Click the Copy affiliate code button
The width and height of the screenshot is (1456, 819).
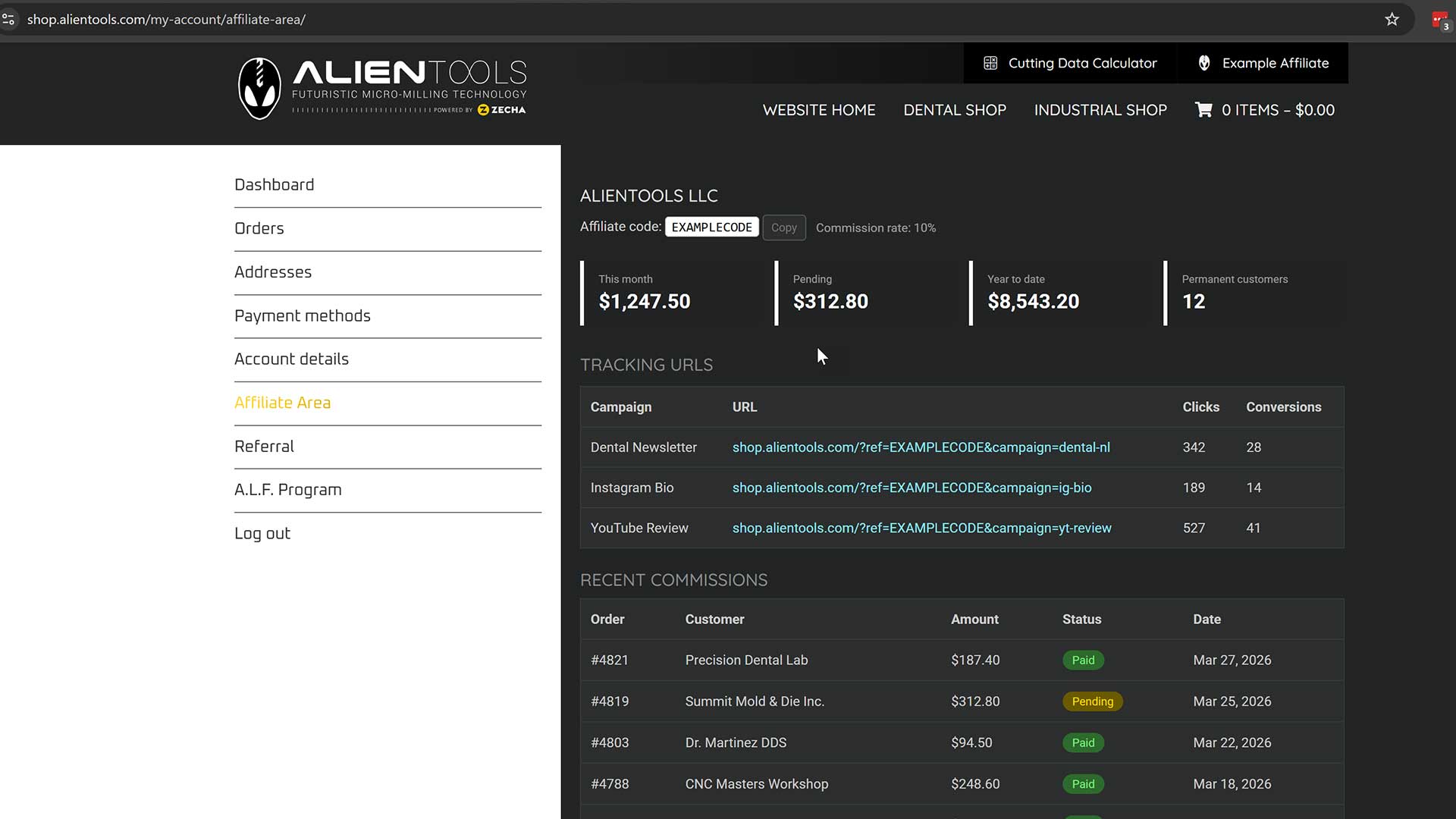coord(784,227)
